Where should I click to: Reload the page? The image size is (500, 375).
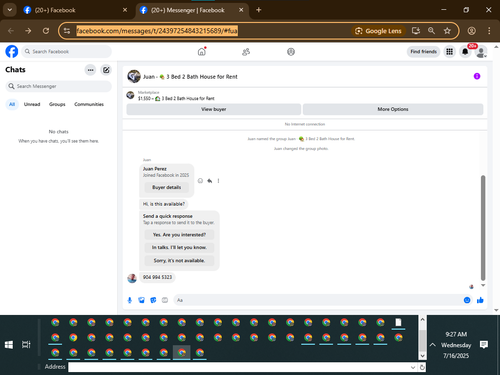click(x=46, y=31)
